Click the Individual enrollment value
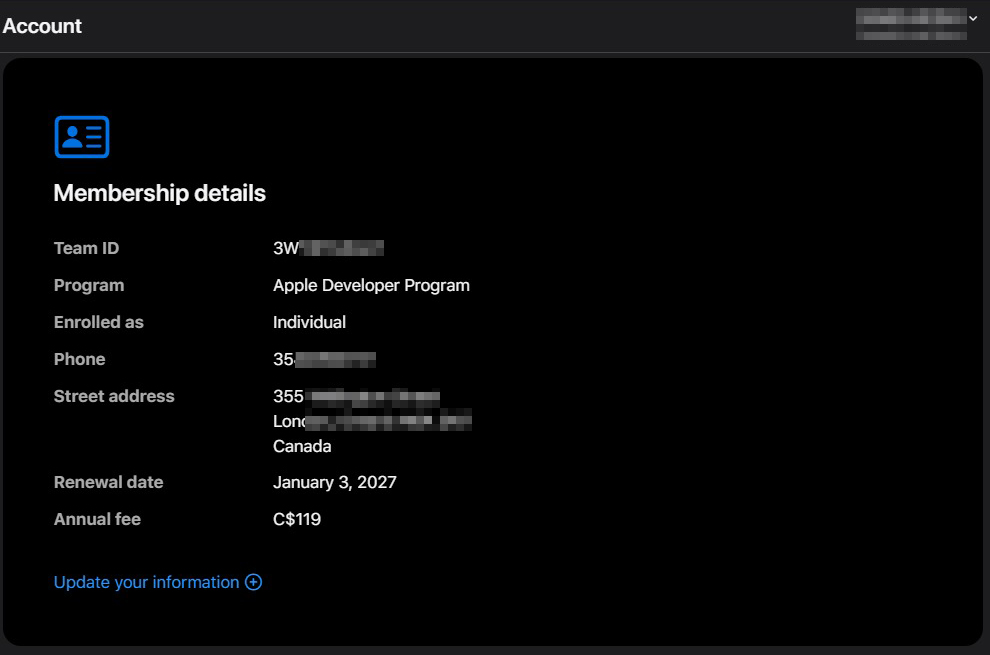 click(x=309, y=322)
